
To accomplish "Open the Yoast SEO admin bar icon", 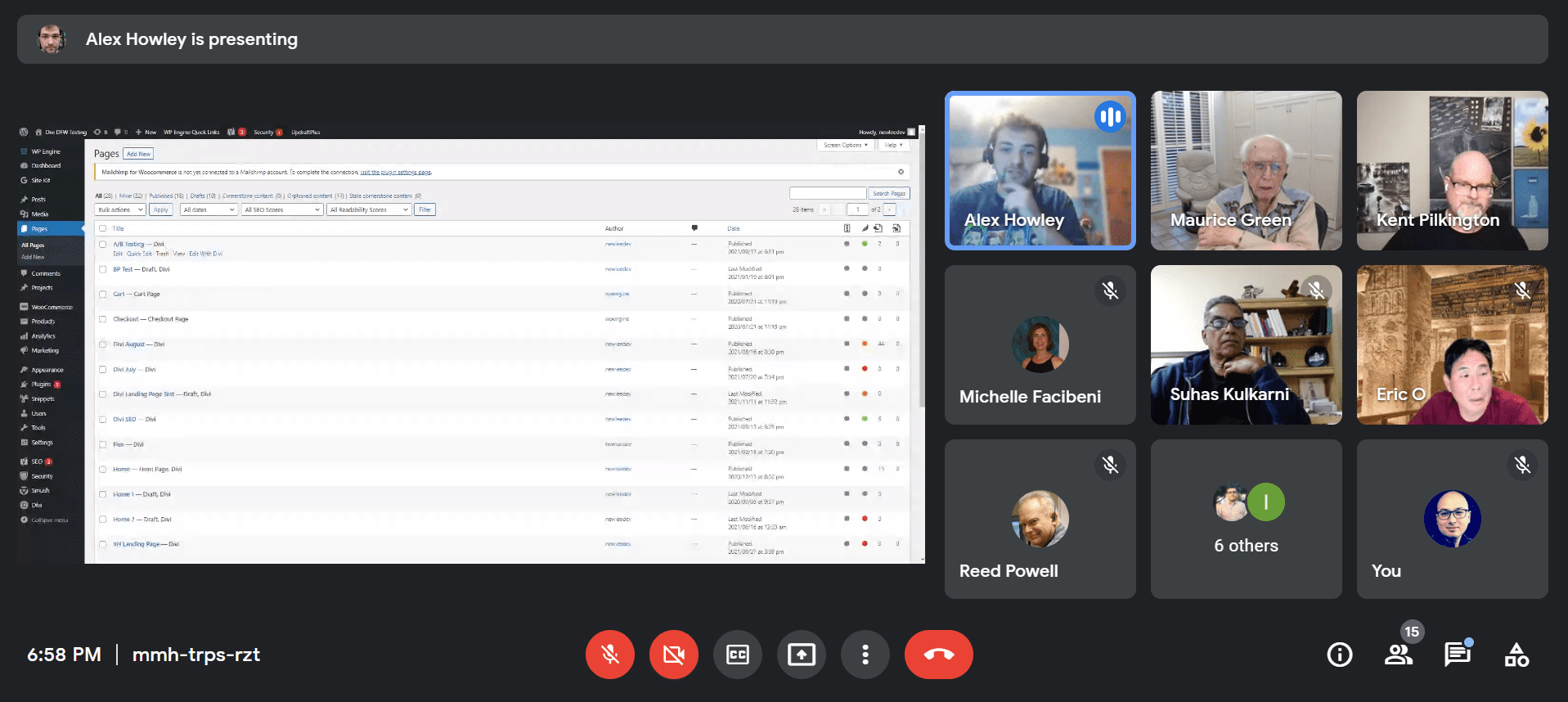I will click(231, 132).
